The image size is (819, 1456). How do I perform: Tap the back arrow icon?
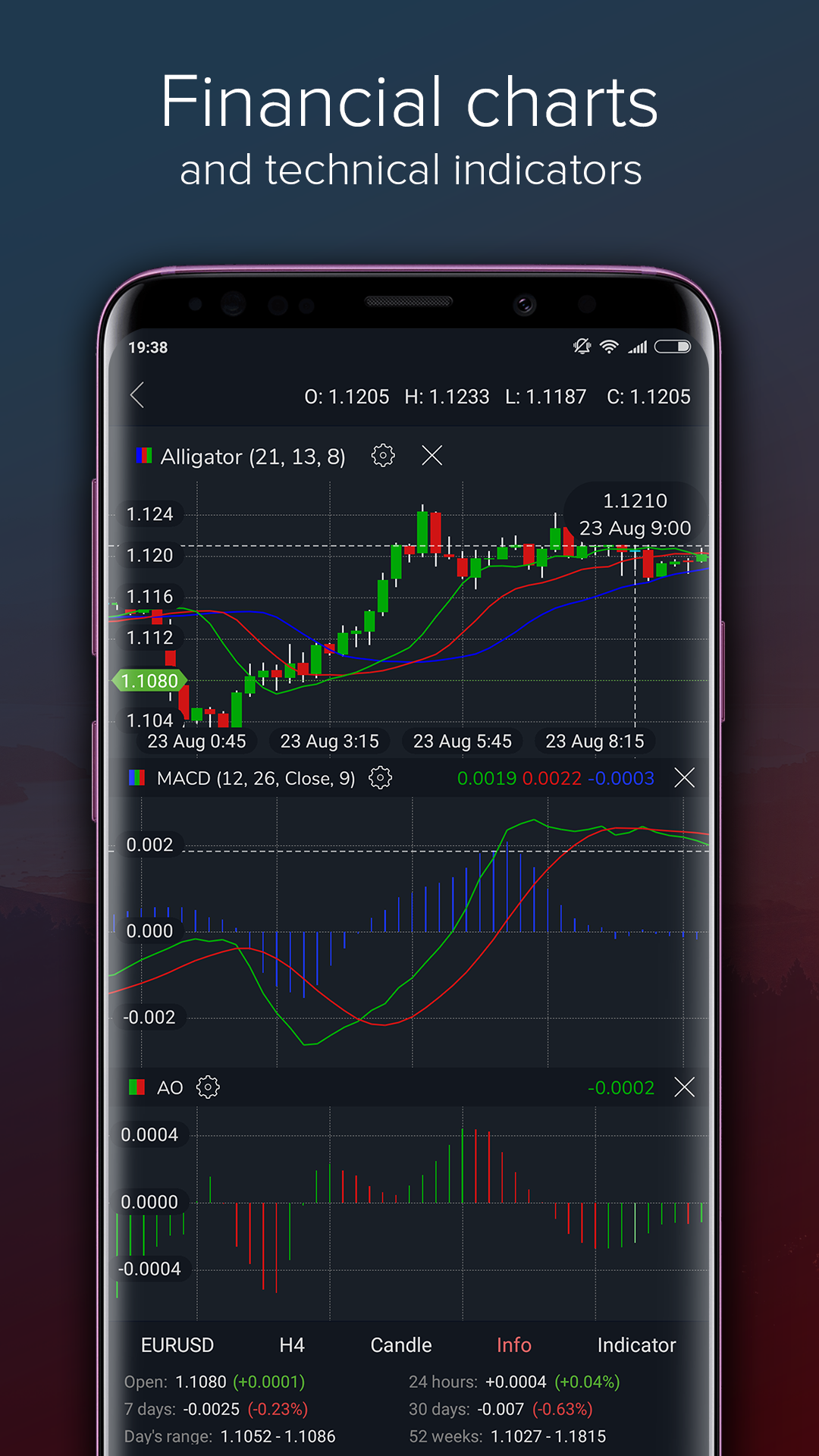click(x=137, y=395)
